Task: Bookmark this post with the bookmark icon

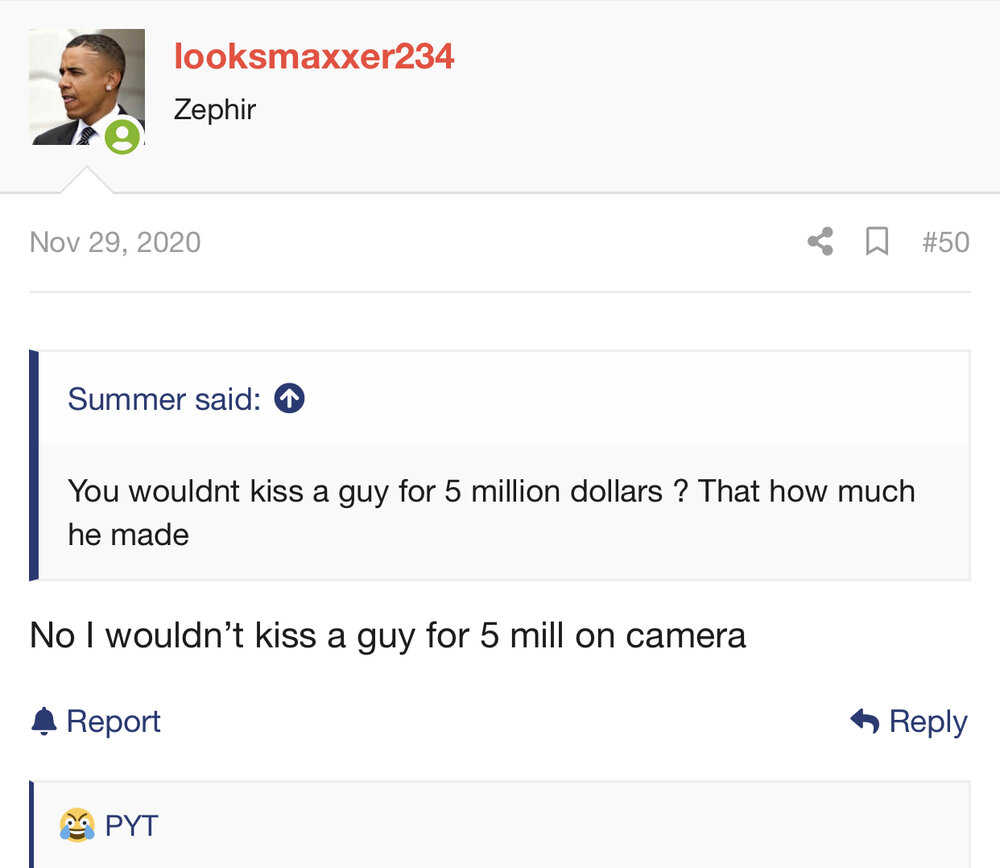Action: (x=877, y=242)
